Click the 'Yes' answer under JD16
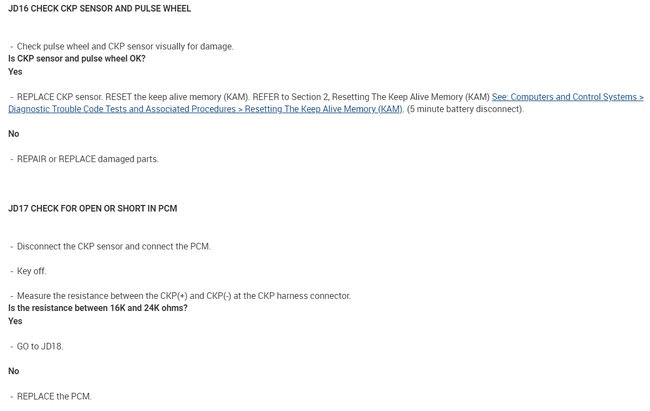650x411 pixels. tap(15, 72)
